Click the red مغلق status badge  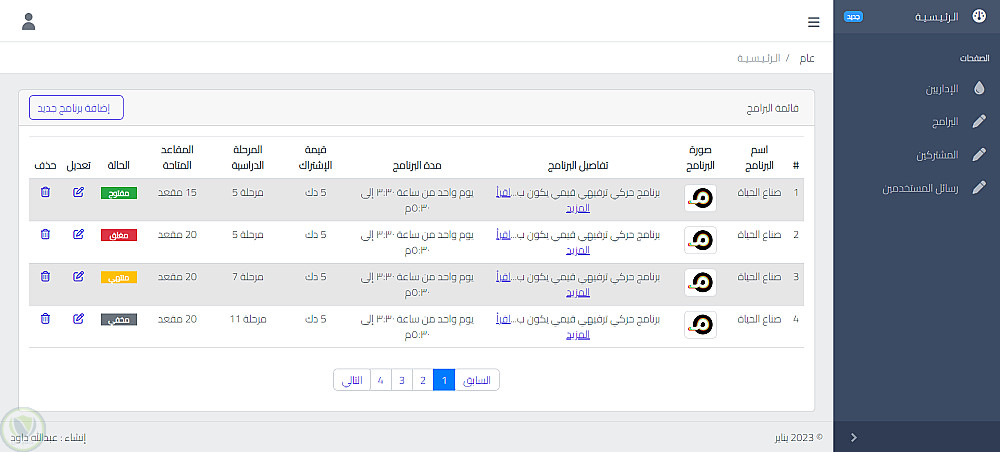(119, 235)
